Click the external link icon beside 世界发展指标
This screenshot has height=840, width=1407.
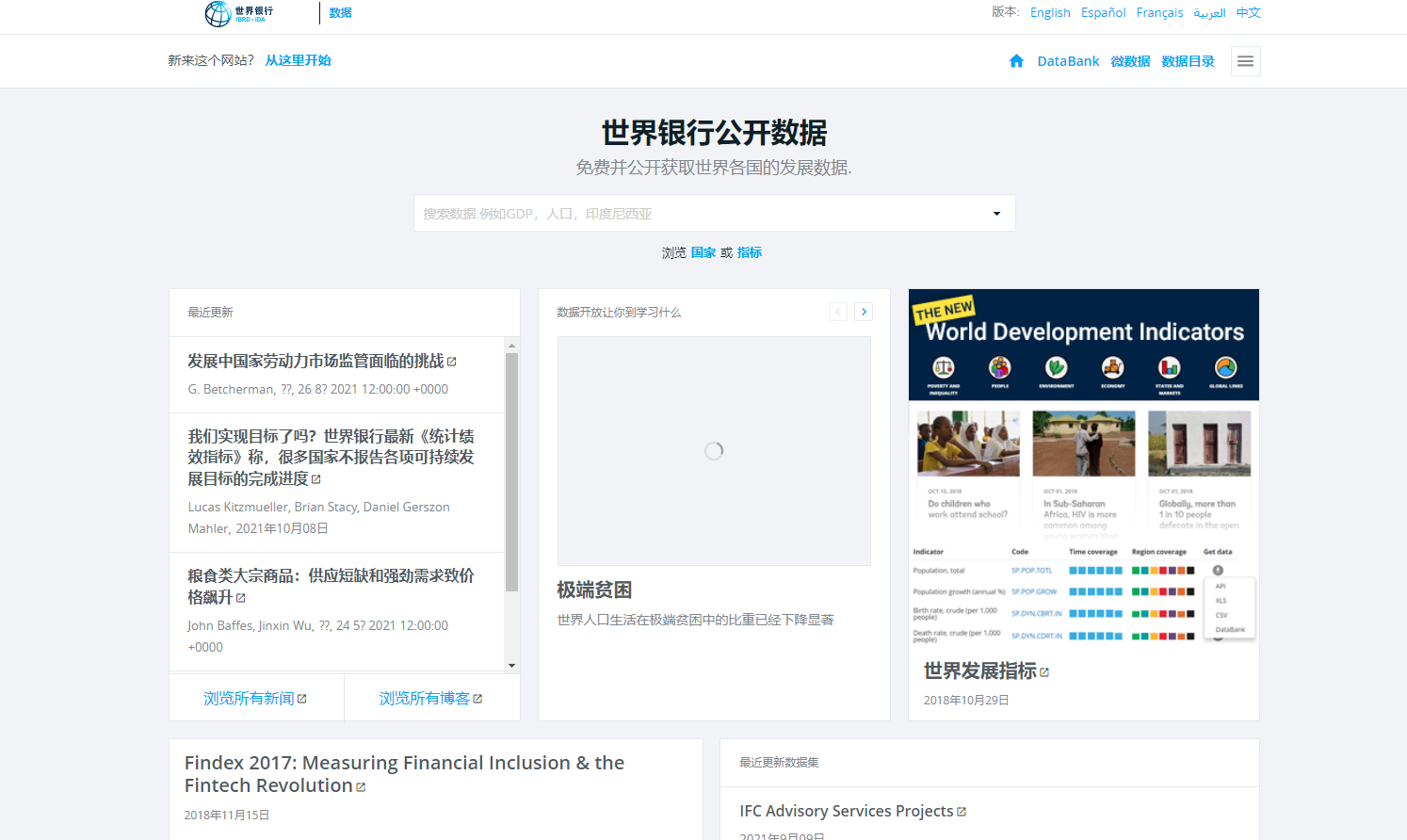pyautogui.click(x=1044, y=672)
